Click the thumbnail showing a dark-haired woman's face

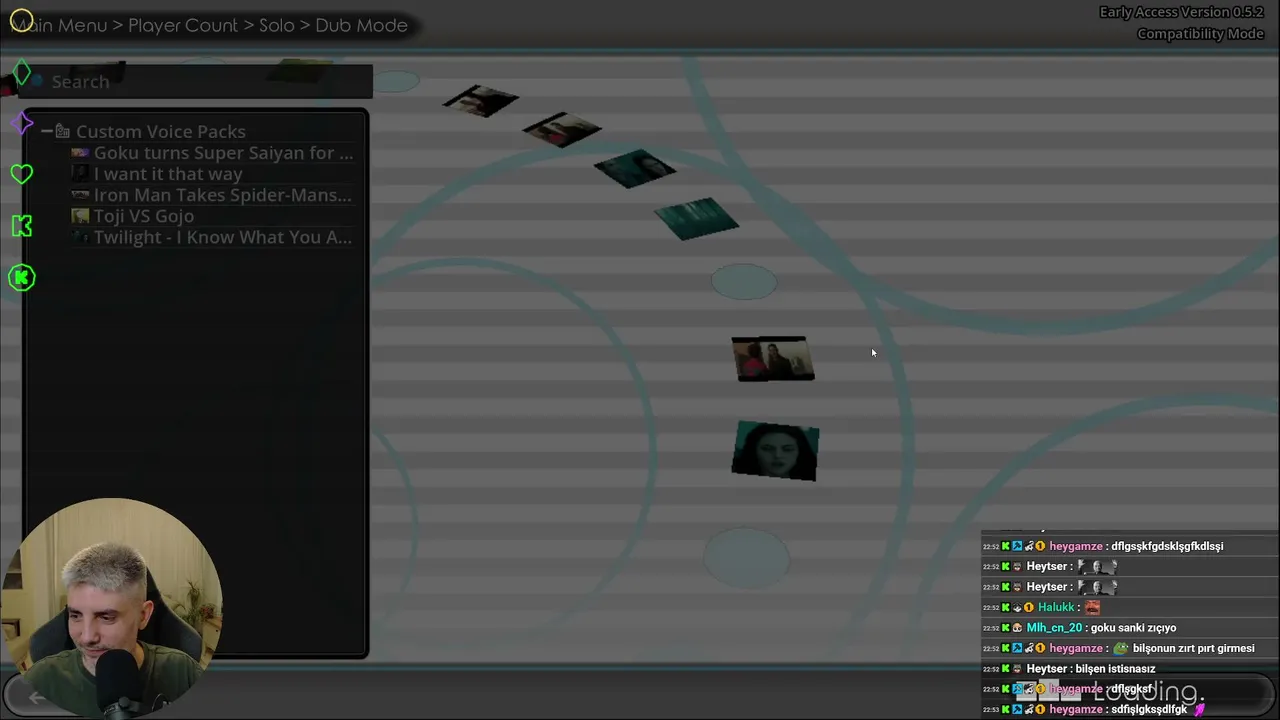(775, 451)
